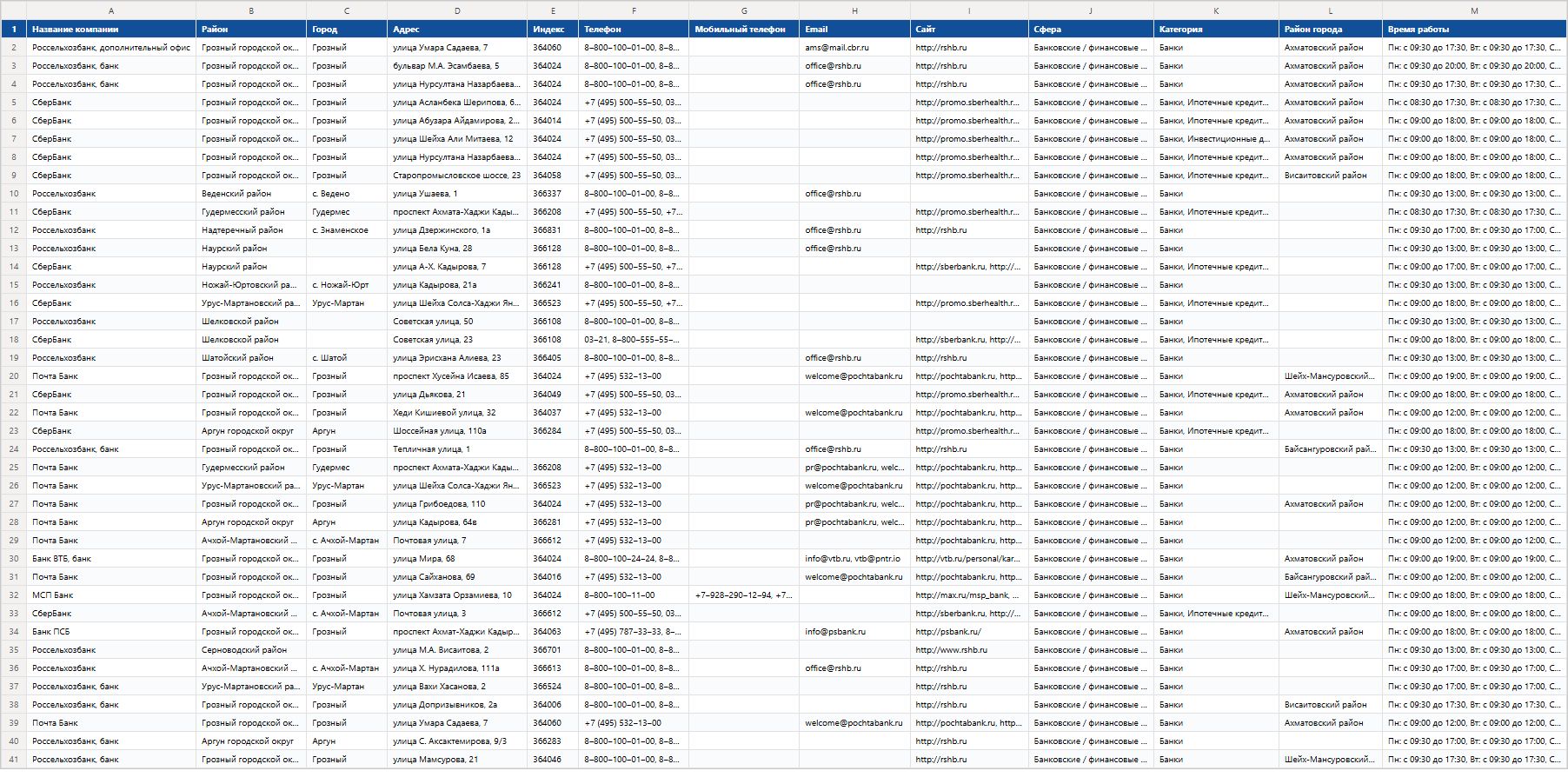Click the 'Индекс' header cell

click(x=553, y=29)
